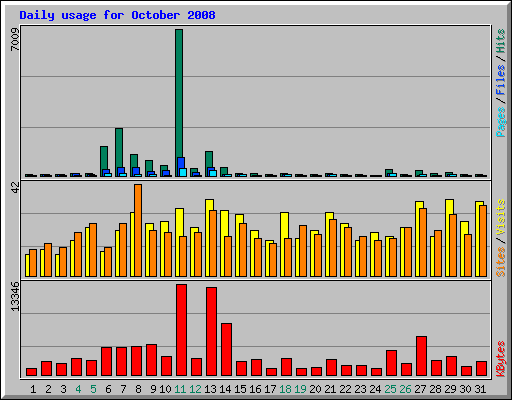512x400 pixels.
Task: Click the yellow 'Visits' legend label
Action: (x=500, y=217)
